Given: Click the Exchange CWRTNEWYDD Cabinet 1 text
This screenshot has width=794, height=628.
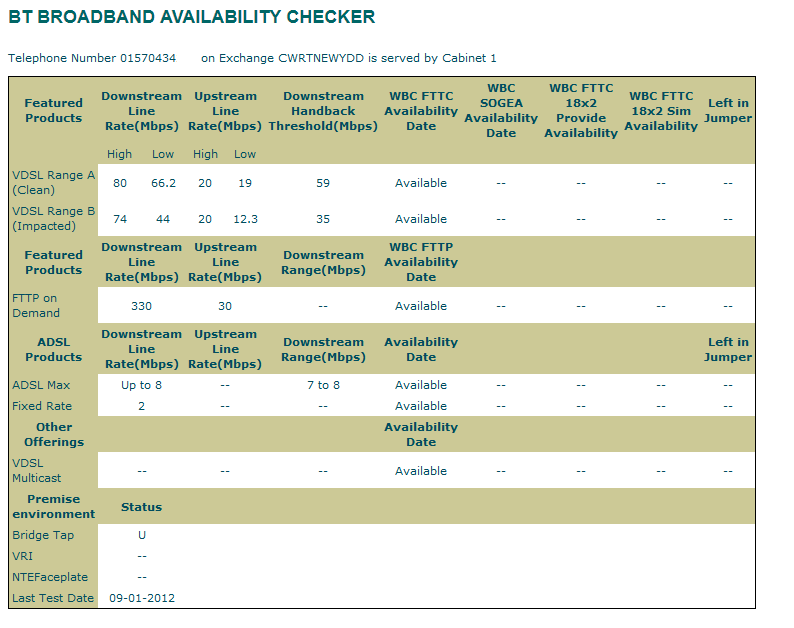Looking at the screenshot, I should [x=349, y=58].
